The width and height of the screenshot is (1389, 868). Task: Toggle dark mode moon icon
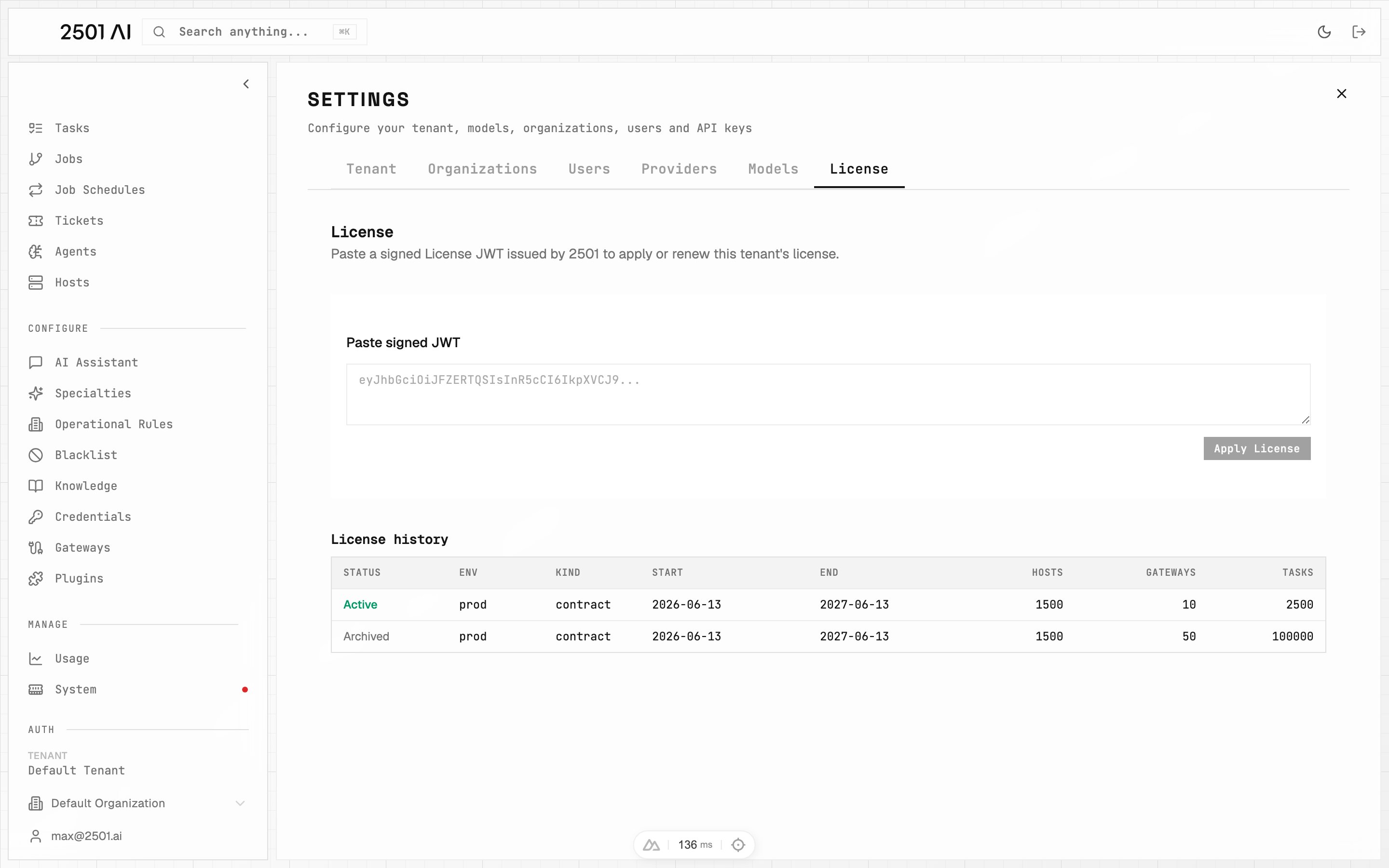pos(1324,32)
